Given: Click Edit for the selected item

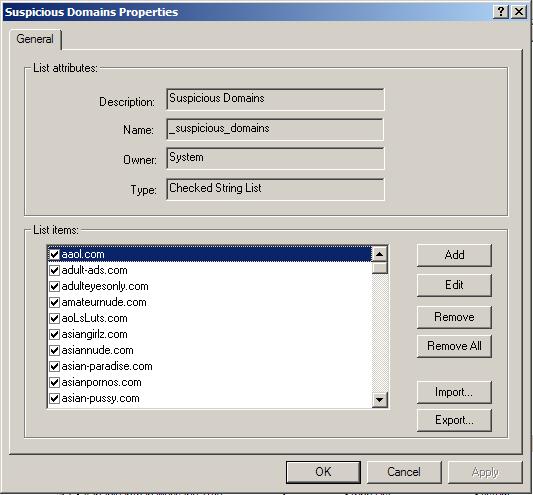Looking at the screenshot, I should [x=454, y=285].
